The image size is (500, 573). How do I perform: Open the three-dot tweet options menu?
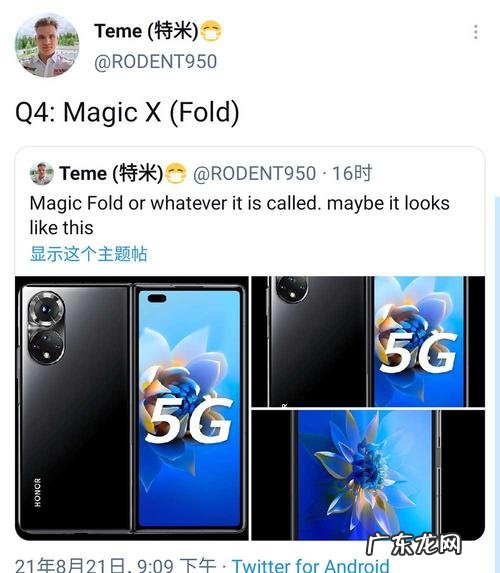pos(476,32)
